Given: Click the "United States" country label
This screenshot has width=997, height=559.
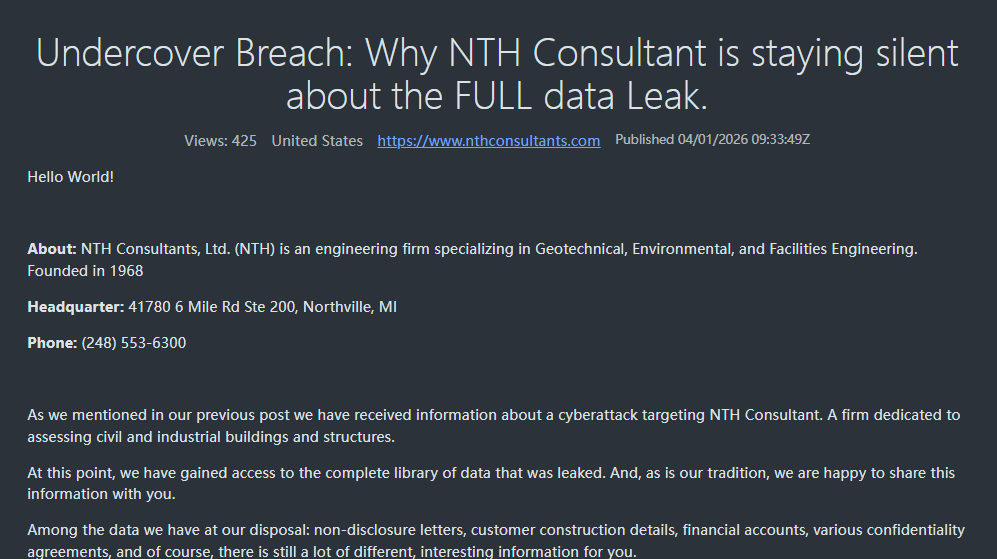Looking at the screenshot, I should point(317,141).
